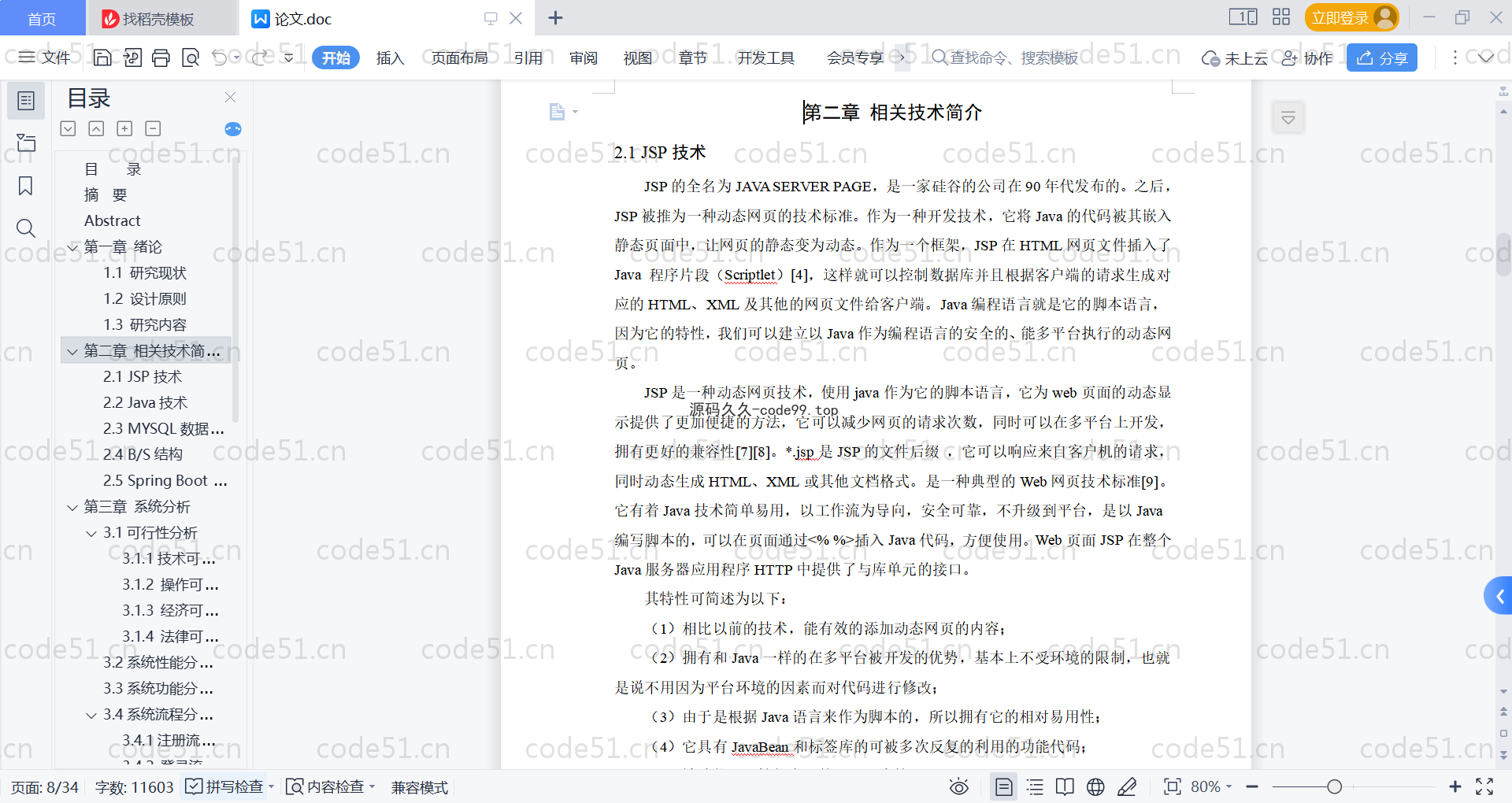Click the zoom in plus button

click(x=1455, y=786)
